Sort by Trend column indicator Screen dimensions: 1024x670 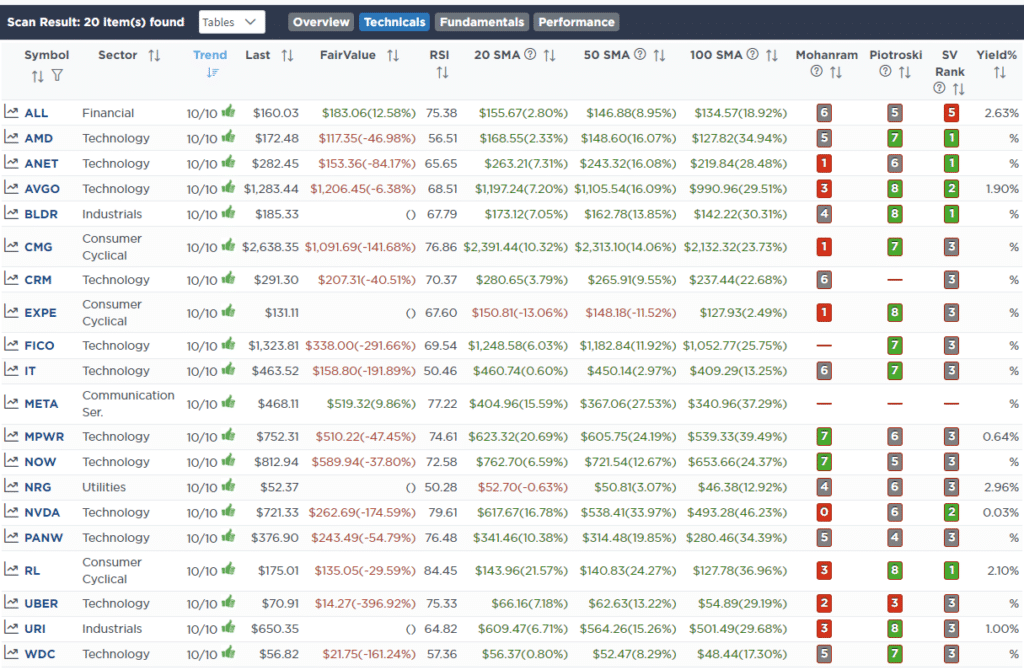212,72
